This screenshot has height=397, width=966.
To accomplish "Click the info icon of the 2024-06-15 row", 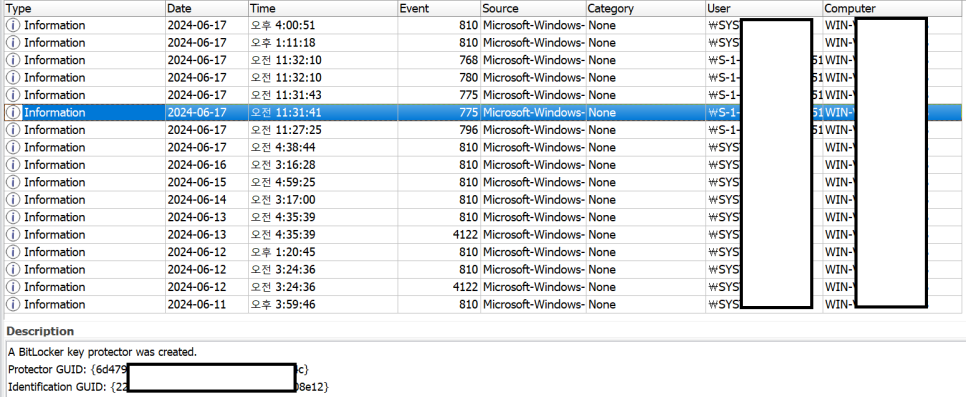I will (x=12, y=182).
